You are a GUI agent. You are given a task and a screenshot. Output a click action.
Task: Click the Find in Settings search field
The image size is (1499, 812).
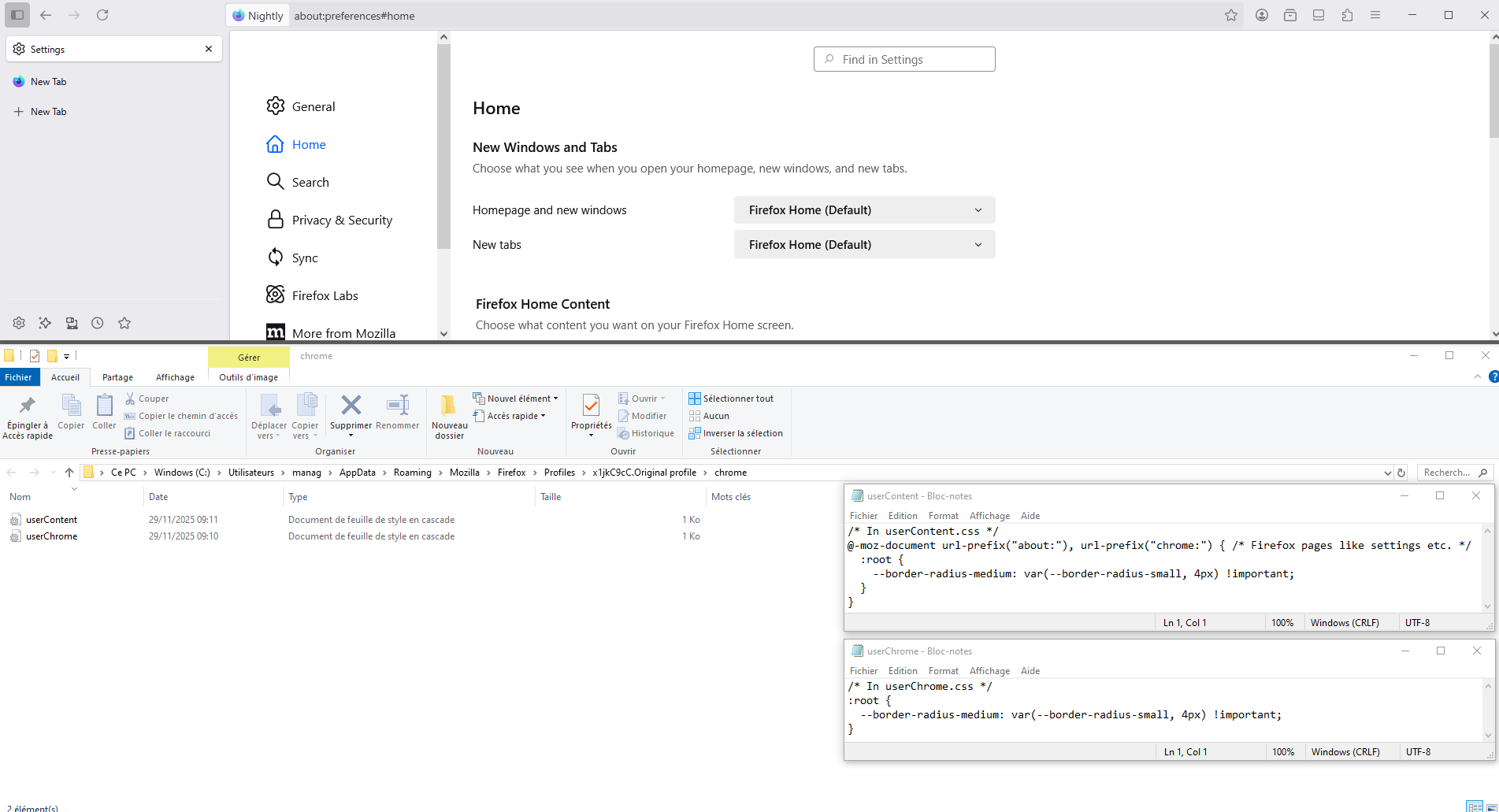coord(904,60)
